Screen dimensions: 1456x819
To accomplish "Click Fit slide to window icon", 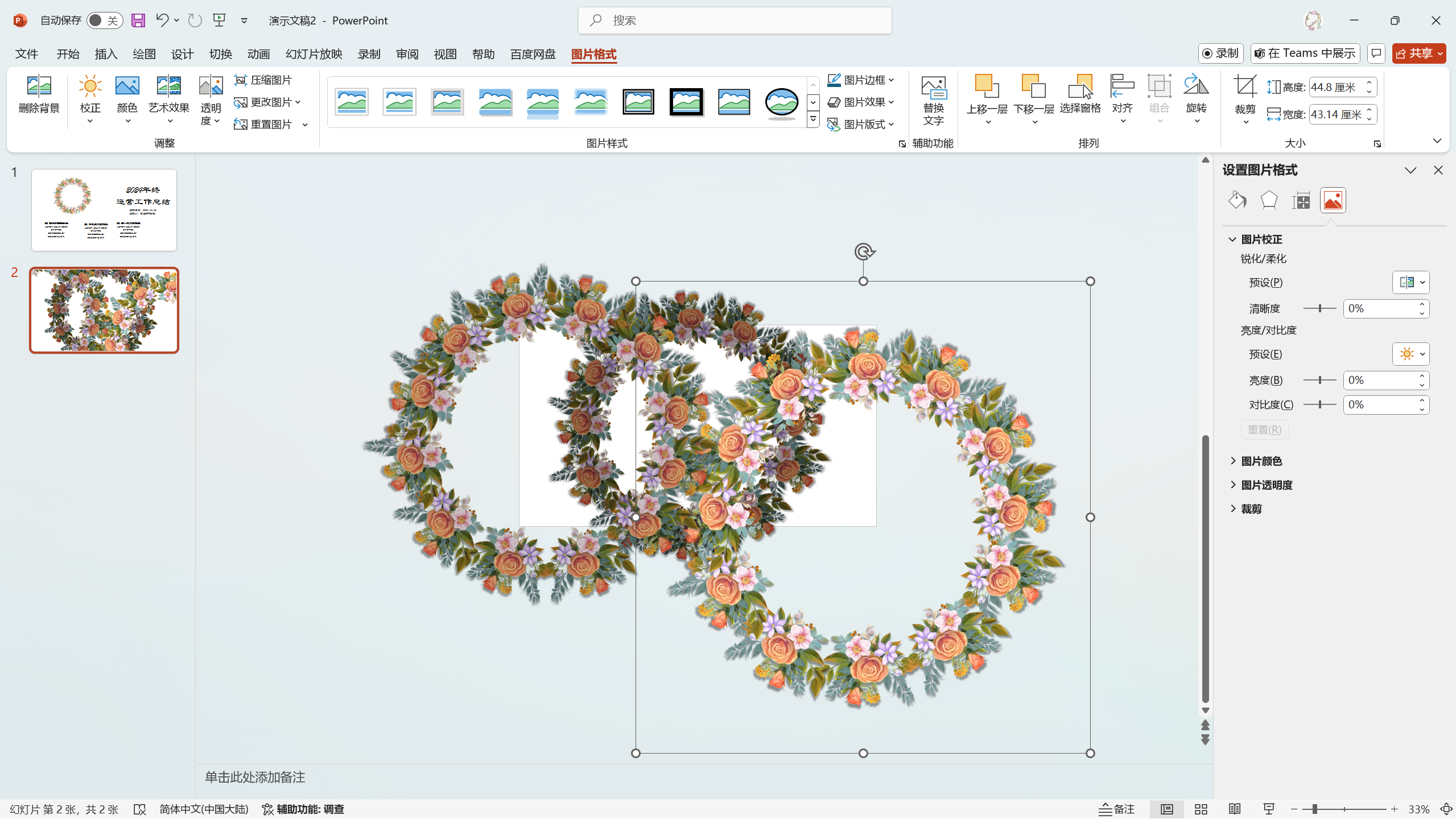I will [x=1446, y=809].
